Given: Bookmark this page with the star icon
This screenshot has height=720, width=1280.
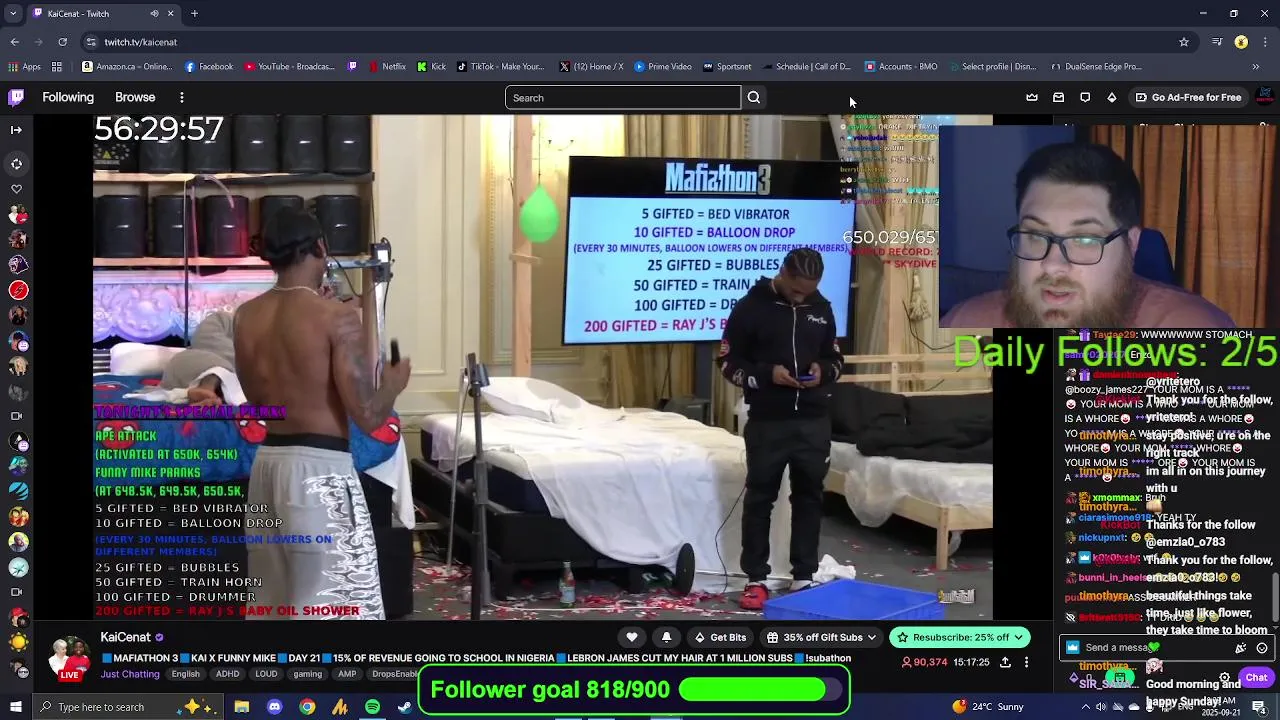Looking at the screenshot, I should pos(1184,42).
